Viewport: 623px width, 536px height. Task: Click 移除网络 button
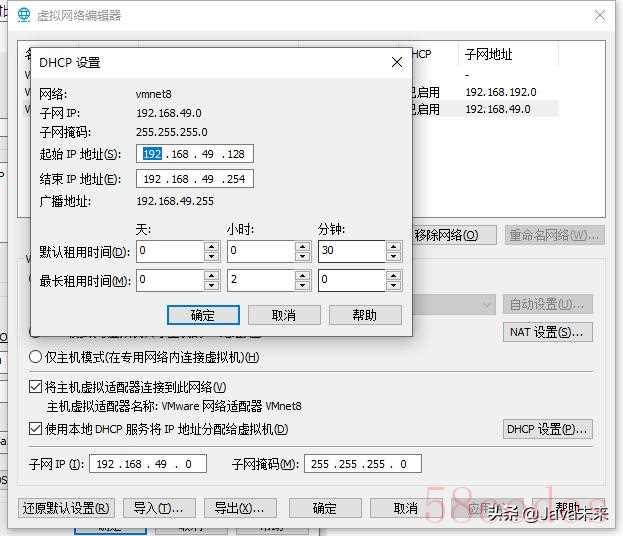tap(453, 235)
